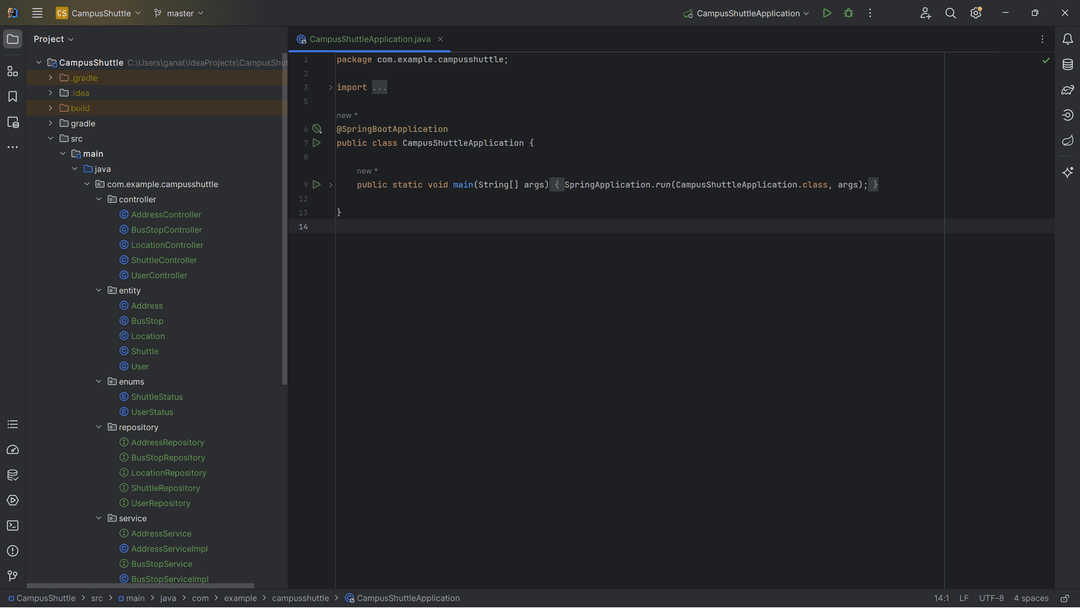This screenshot has width=1080, height=608.
Task: Run CampusShuttleApplication with the green play icon
Action: [827, 13]
